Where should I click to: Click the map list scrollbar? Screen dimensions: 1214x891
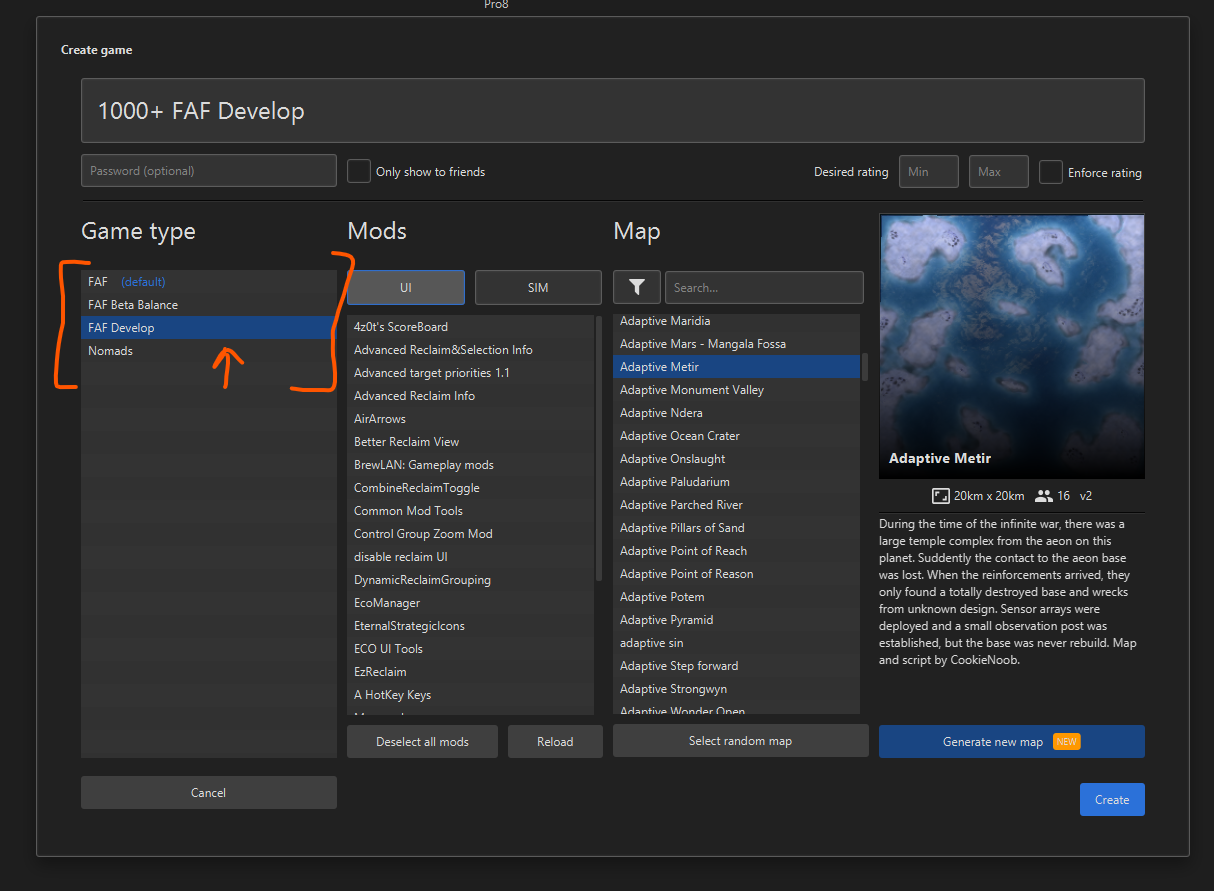865,366
